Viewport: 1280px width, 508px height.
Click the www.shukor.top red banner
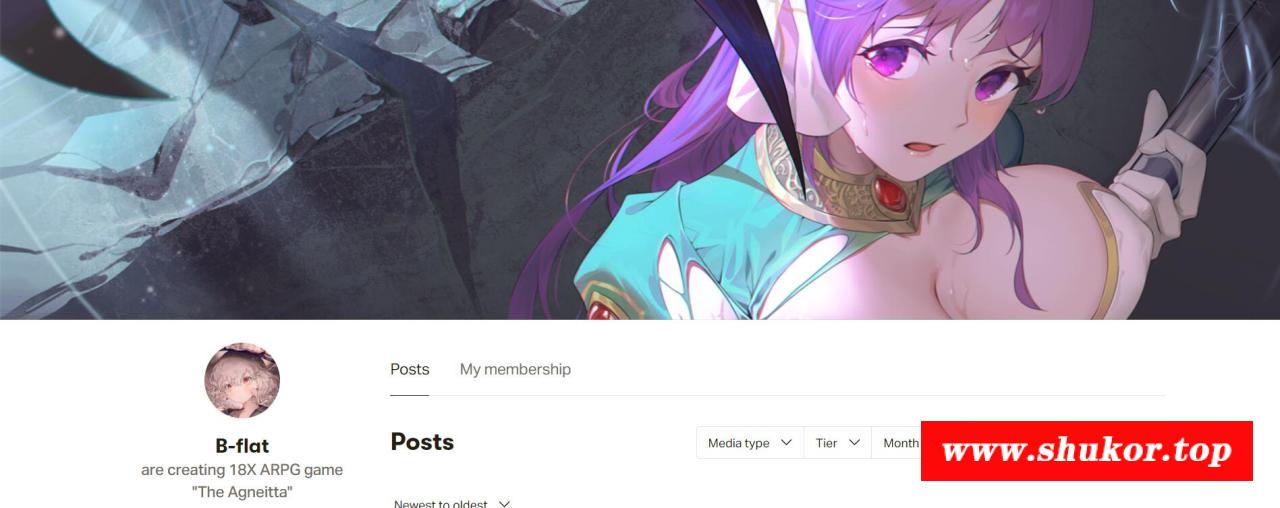pyautogui.click(x=1087, y=451)
